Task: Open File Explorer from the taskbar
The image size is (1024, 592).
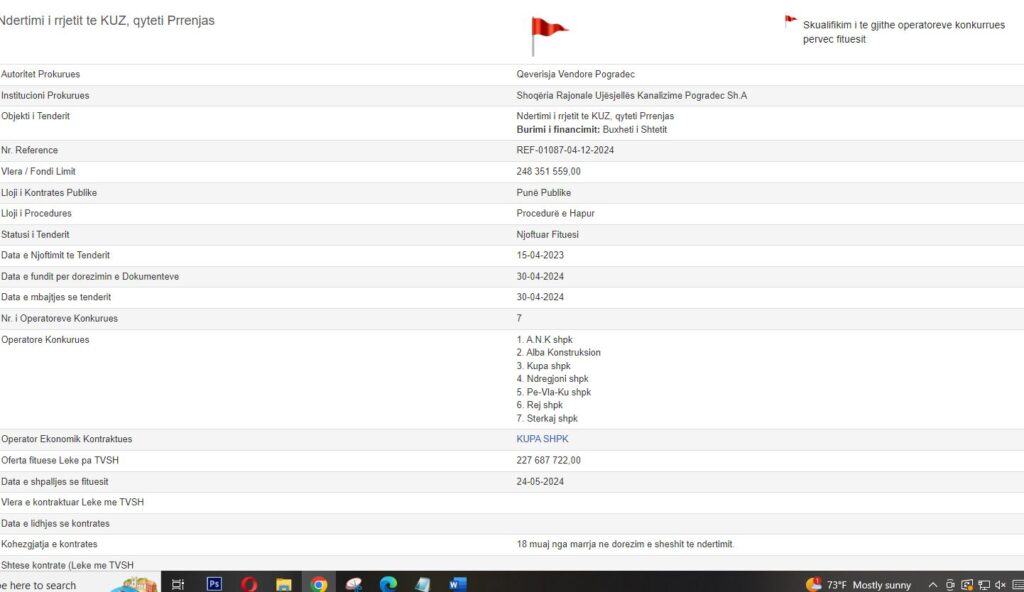Action: 284,584
